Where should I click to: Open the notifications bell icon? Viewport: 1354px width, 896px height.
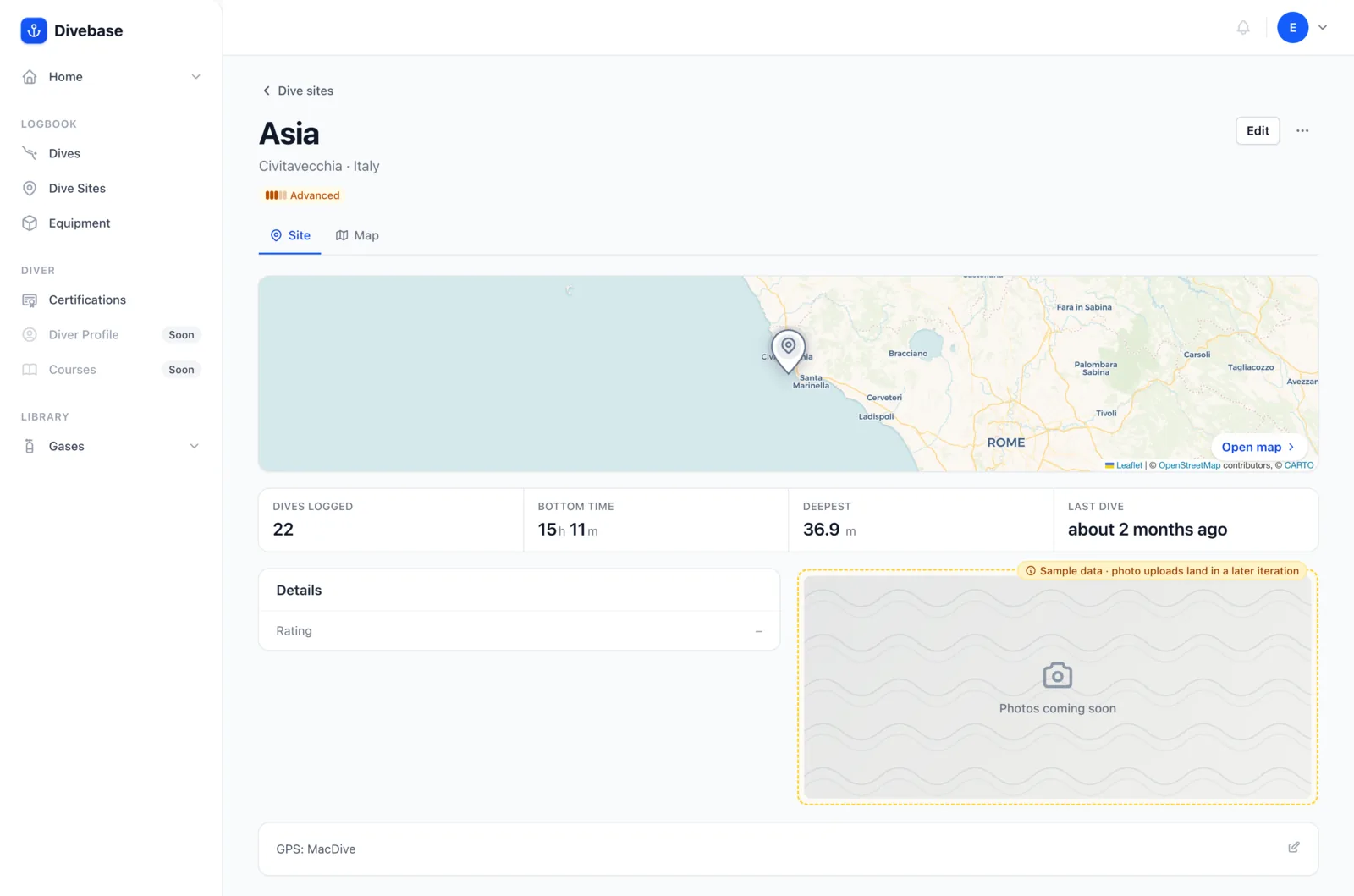click(1243, 28)
